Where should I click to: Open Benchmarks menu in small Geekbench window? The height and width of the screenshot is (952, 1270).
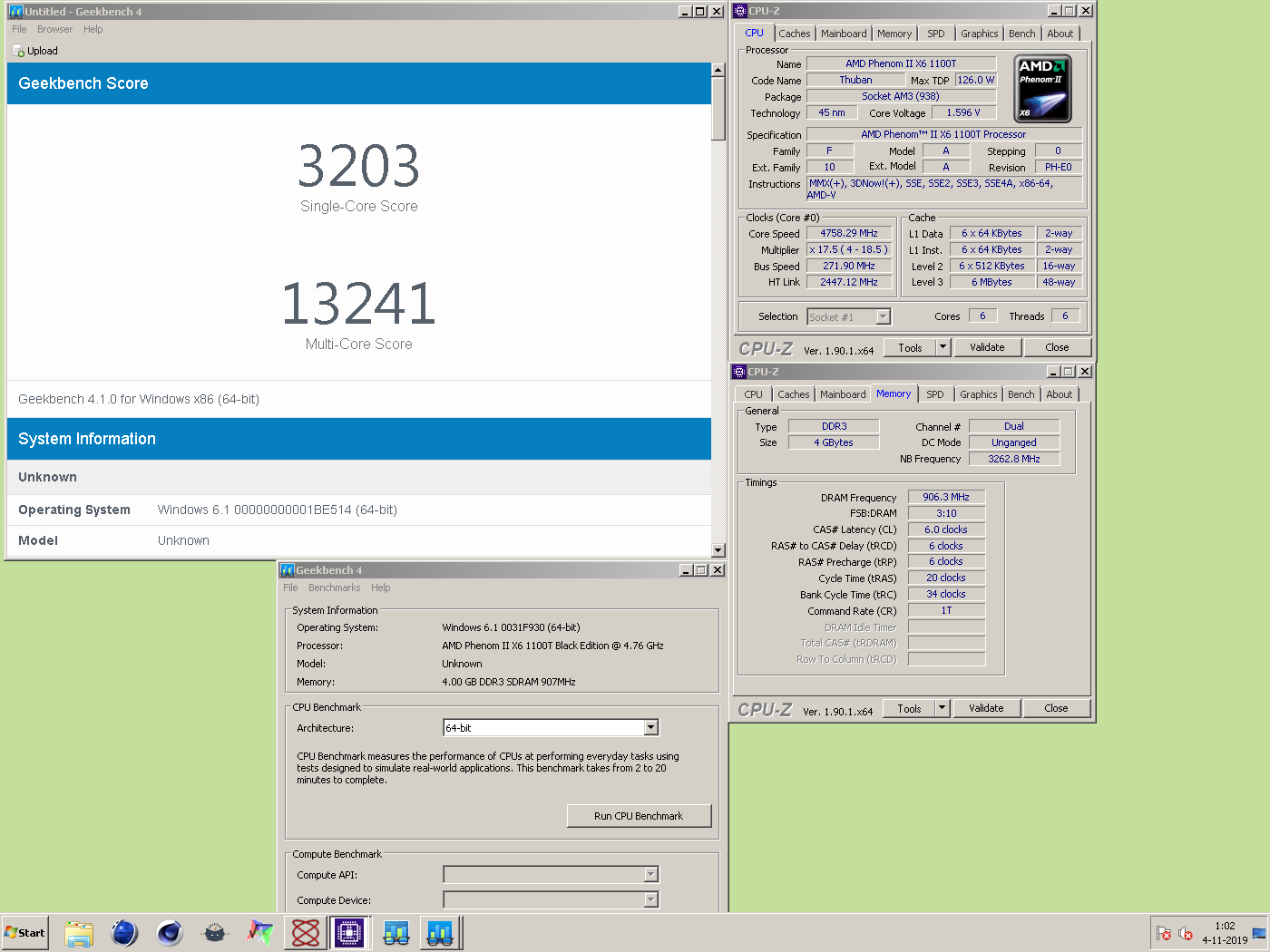point(334,588)
